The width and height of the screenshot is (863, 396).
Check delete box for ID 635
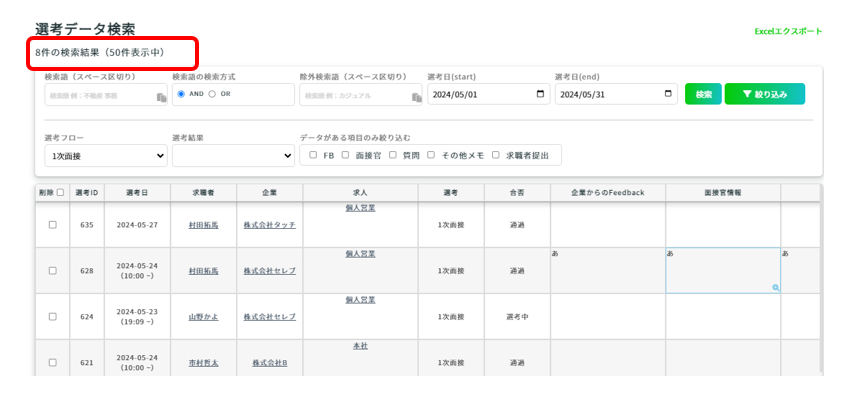53,225
